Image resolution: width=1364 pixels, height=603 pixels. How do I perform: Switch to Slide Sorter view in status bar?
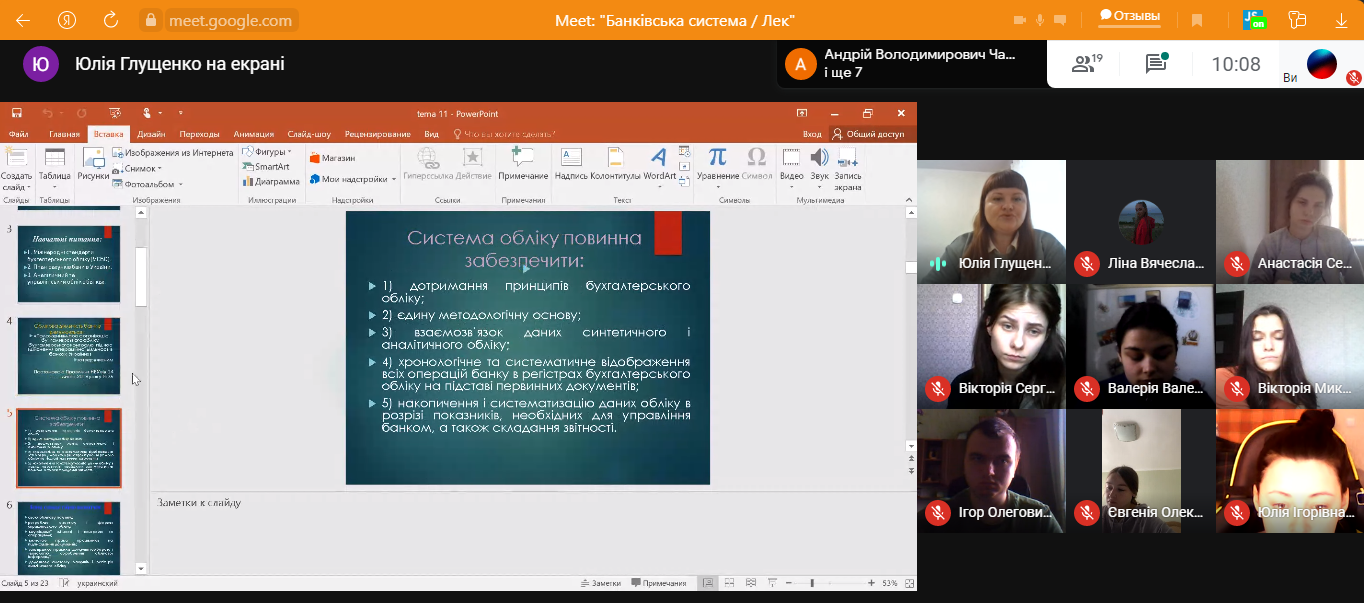pyautogui.click(x=729, y=583)
